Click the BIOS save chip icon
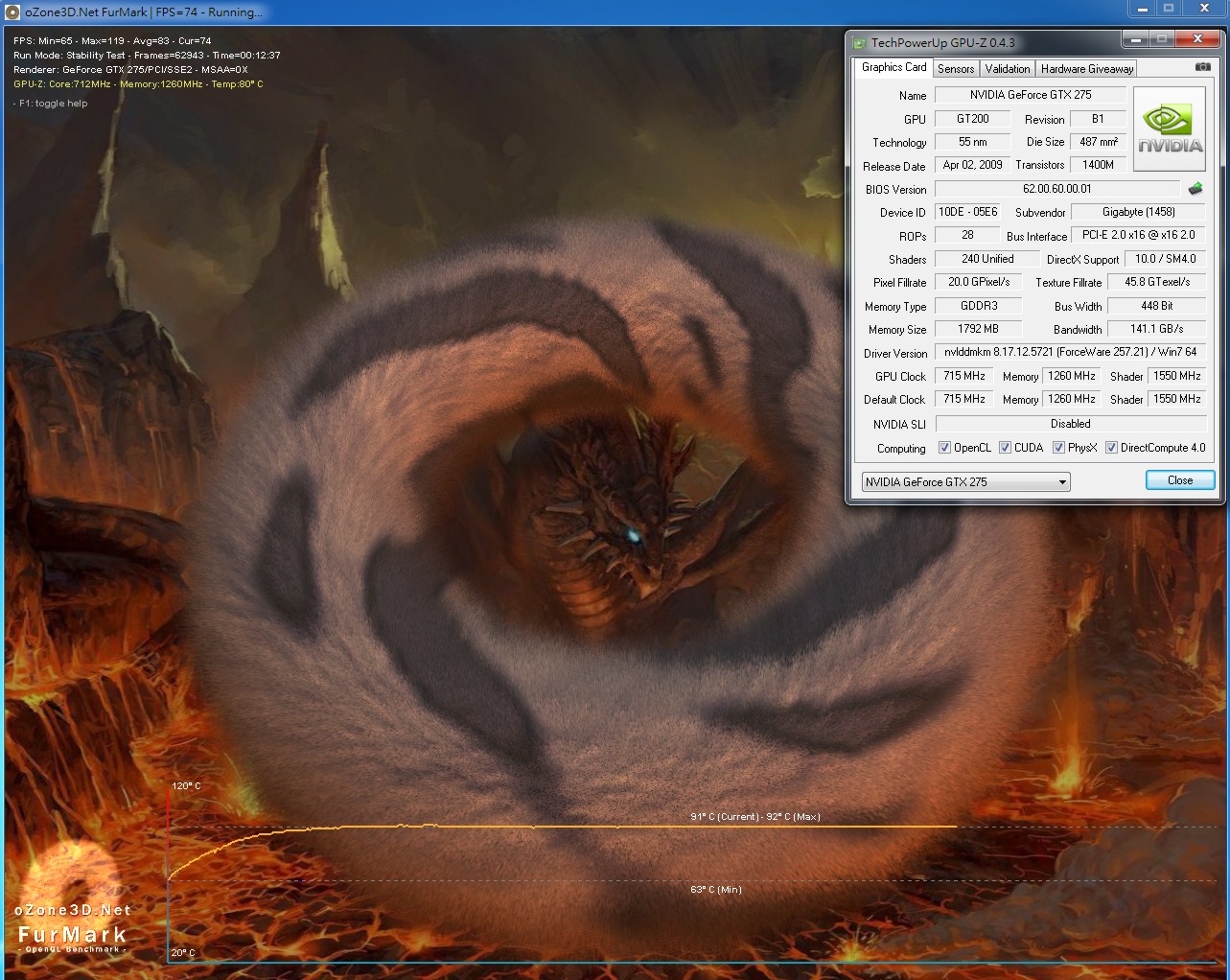Image resolution: width=1230 pixels, height=980 pixels. click(x=1195, y=189)
